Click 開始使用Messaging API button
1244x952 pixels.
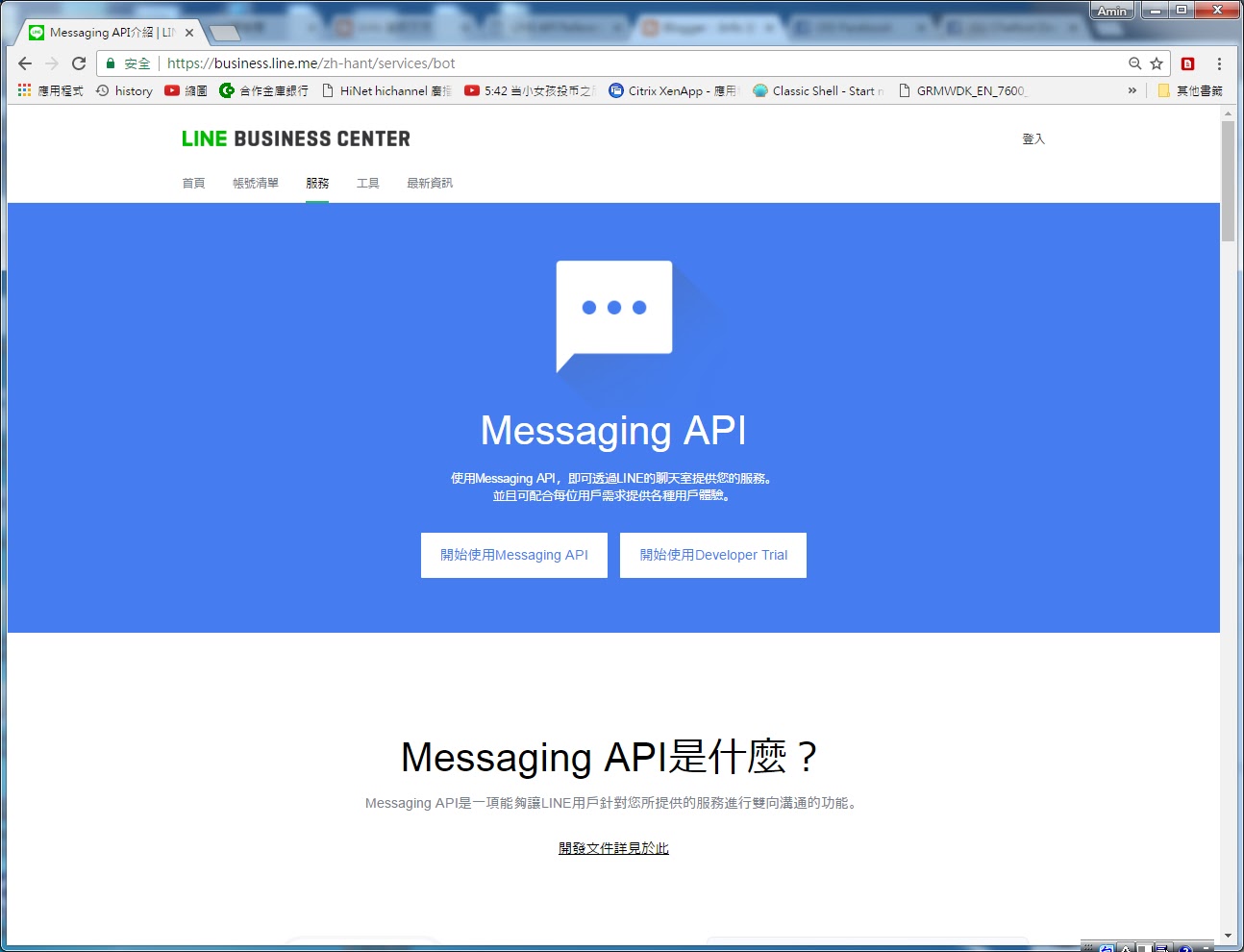(x=514, y=555)
